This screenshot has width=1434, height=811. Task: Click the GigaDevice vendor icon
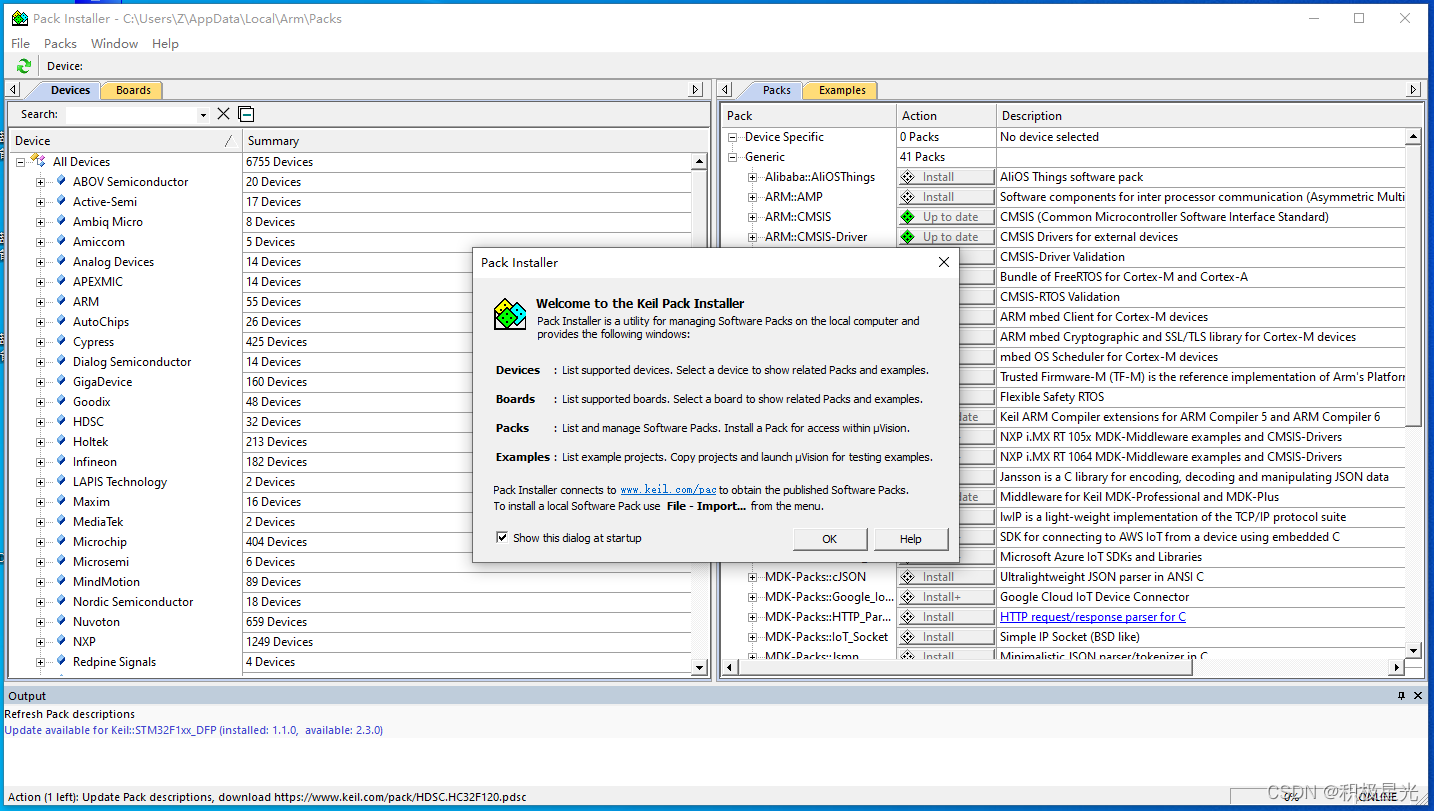pos(61,381)
